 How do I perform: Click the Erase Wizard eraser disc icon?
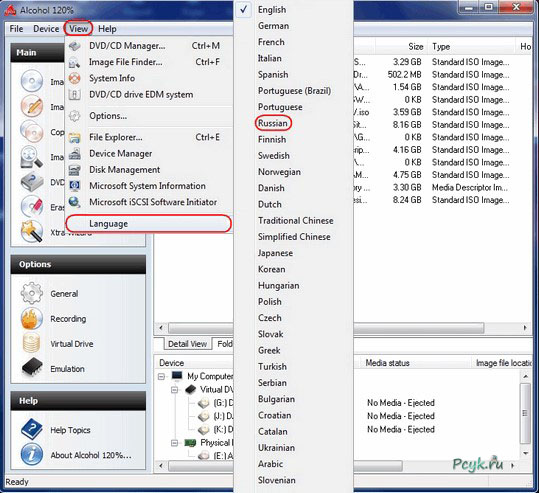(32, 206)
